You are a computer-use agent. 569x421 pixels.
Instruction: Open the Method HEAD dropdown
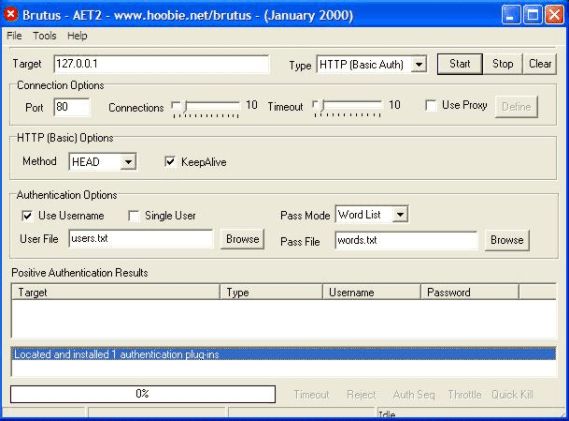pyautogui.click(x=128, y=162)
